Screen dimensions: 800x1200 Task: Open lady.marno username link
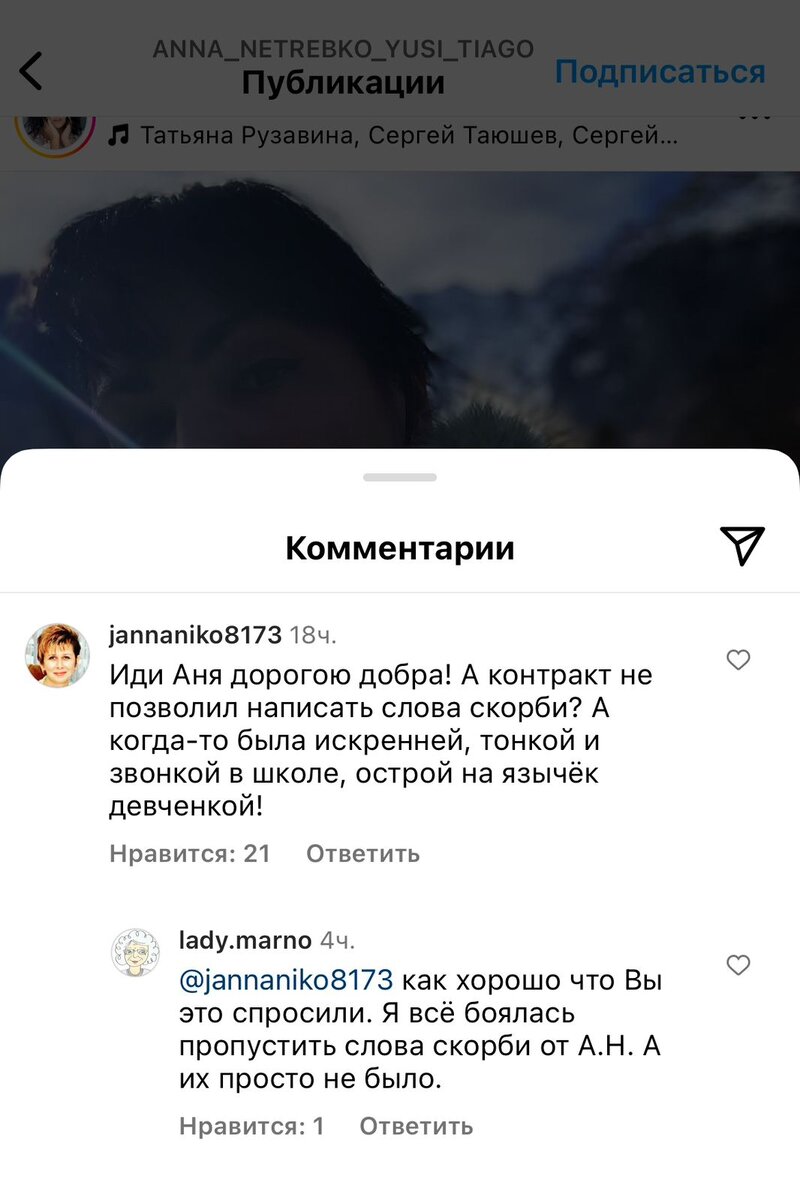click(245, 940)
